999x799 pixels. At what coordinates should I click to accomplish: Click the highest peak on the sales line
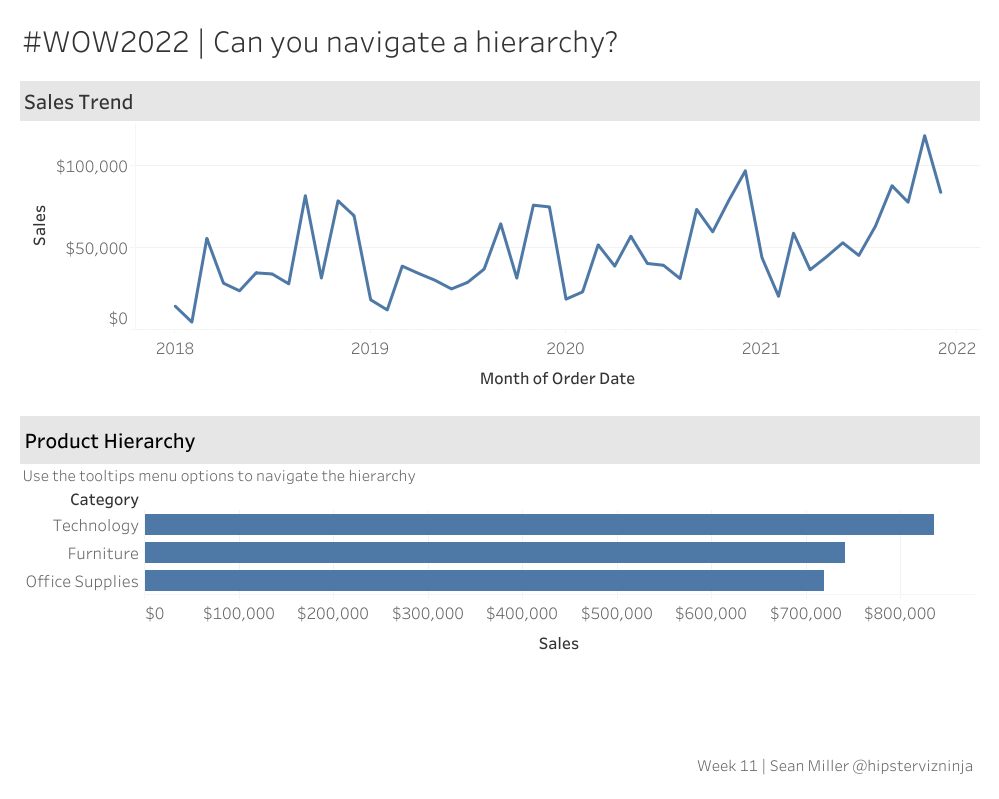pyautogui.click(x=924, y=136)
